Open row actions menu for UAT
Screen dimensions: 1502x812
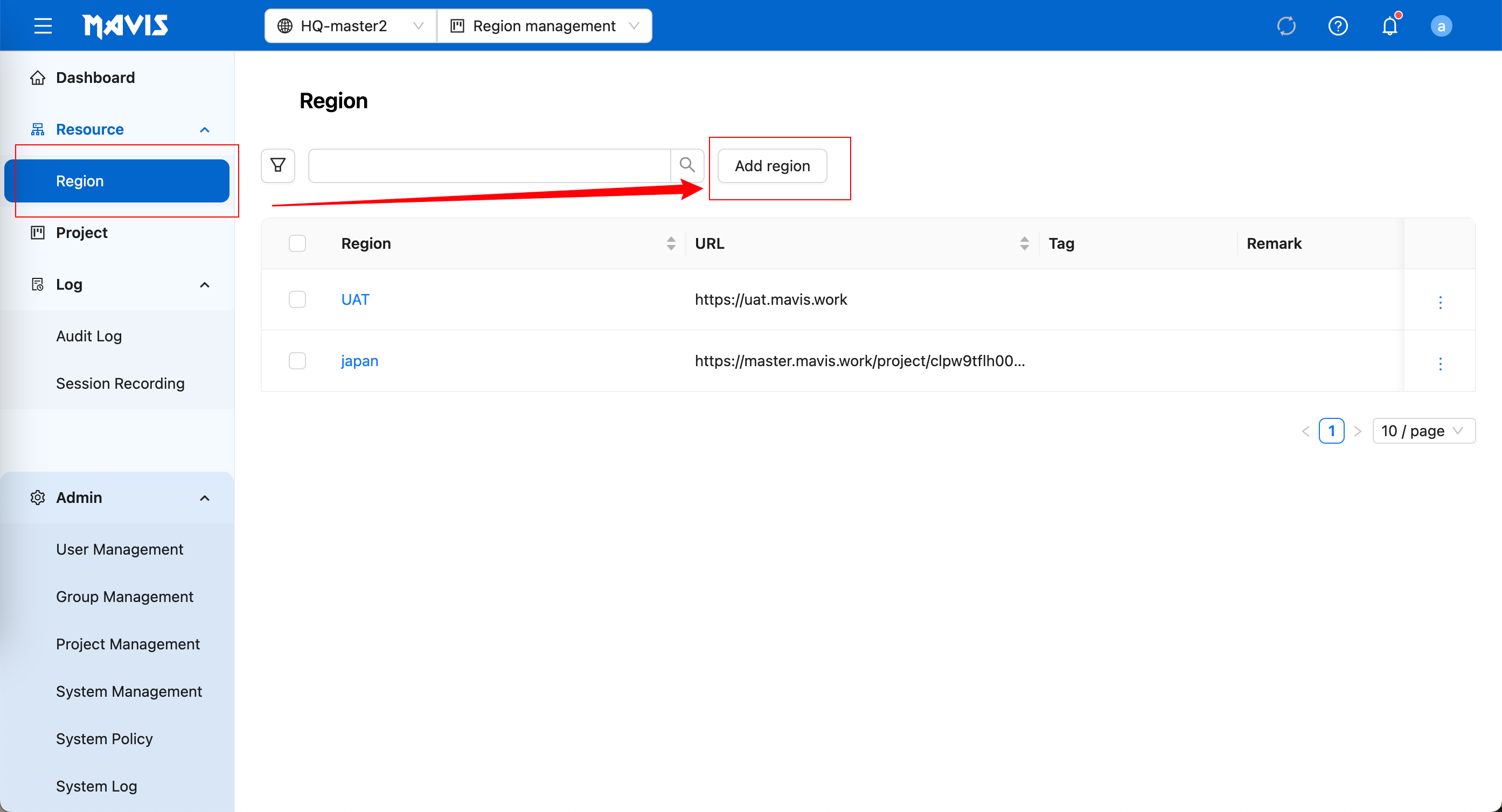click(1440, 302)
